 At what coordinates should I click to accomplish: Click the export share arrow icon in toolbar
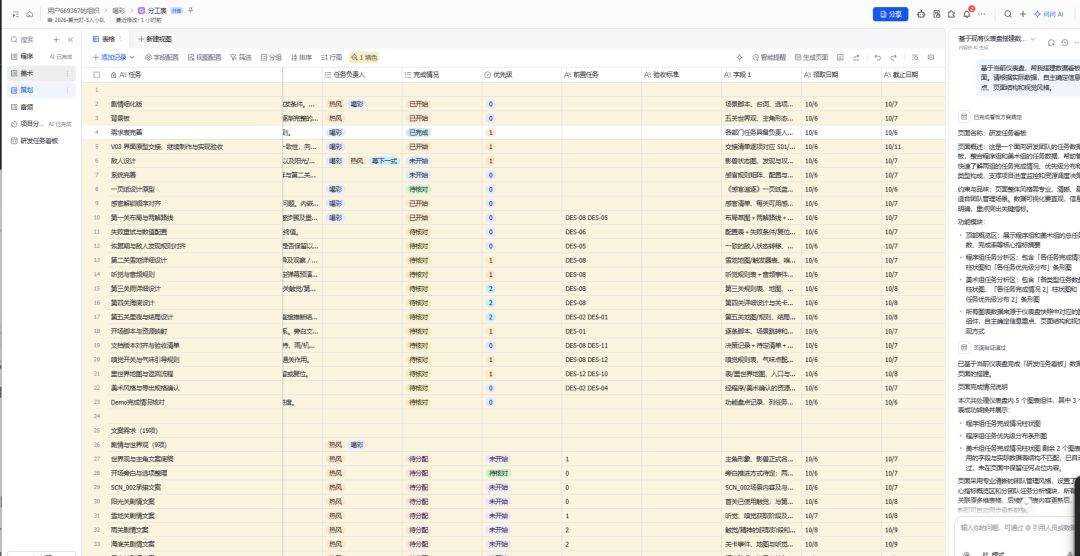857,57
